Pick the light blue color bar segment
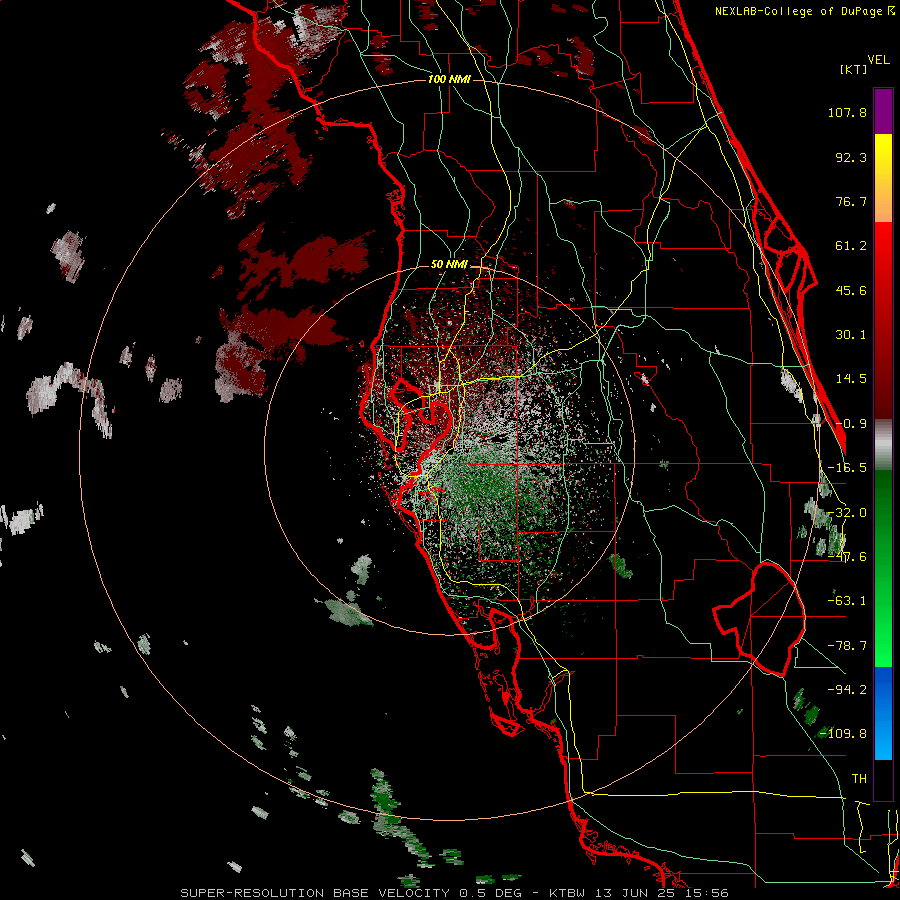 (x=883, y=740)
